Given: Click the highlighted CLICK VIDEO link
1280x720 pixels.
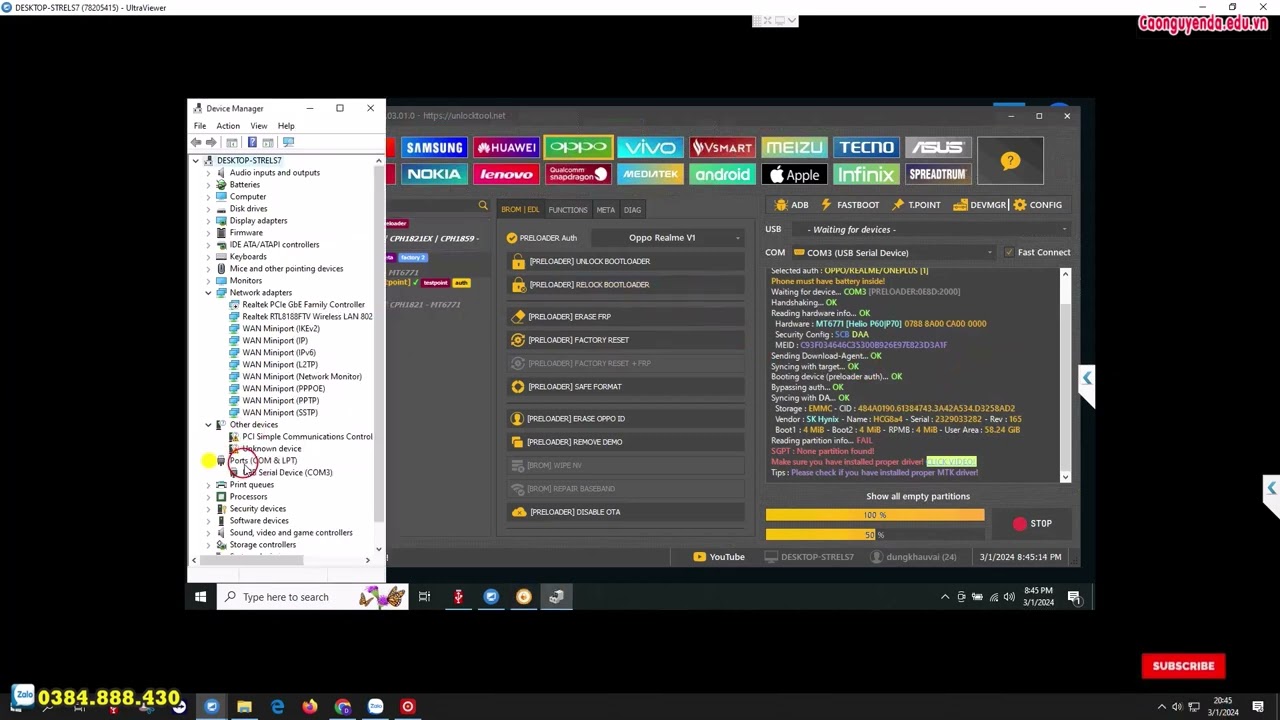Looking at the screenshot, I should (x=951, y=462).
